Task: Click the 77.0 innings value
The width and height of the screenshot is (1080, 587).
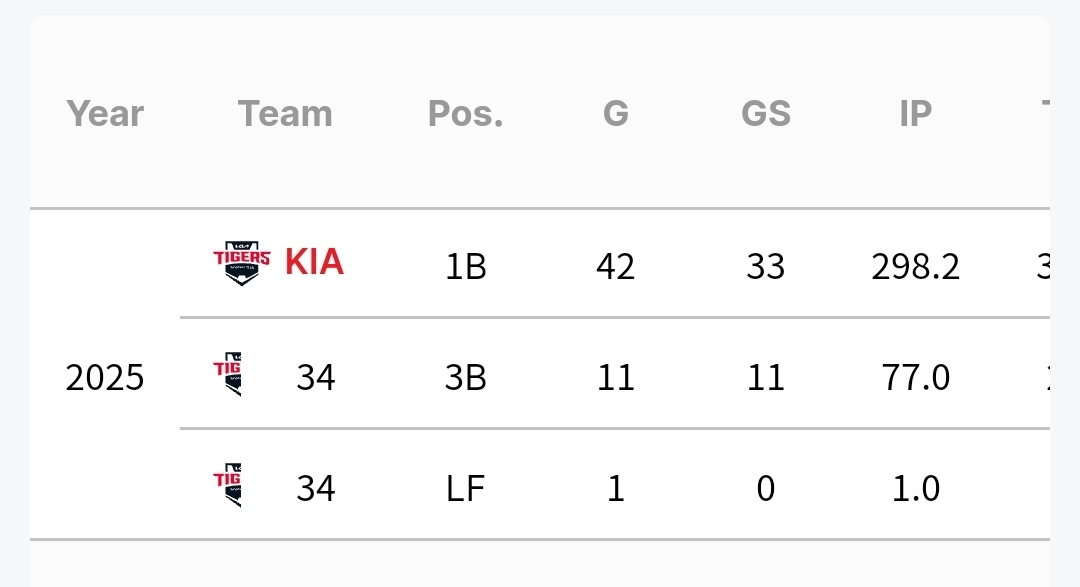Action: pos(916,378)
